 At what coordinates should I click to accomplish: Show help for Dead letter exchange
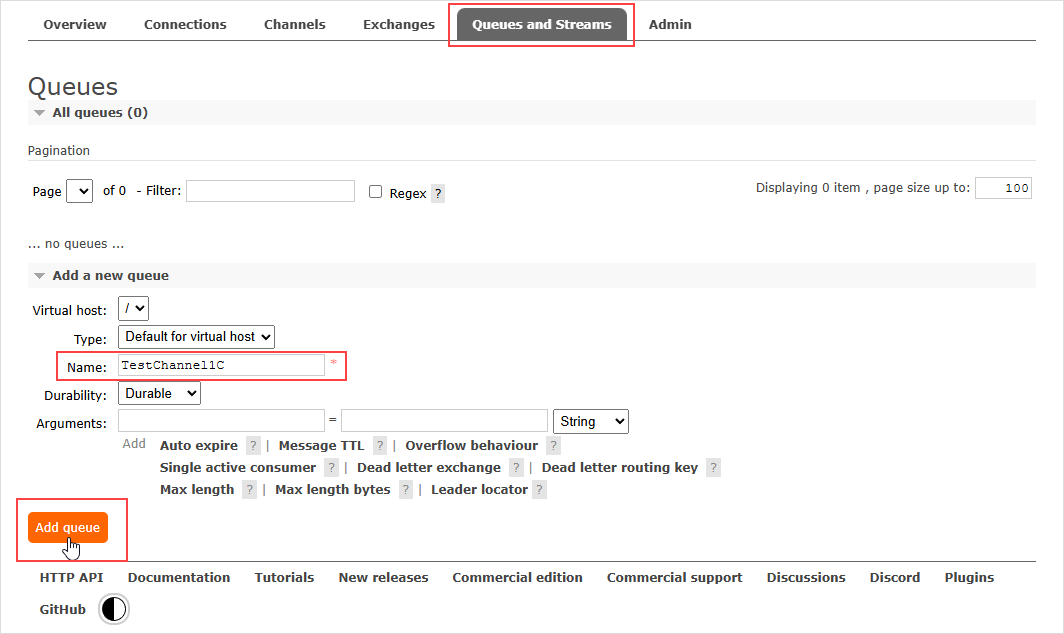click(516, 468)
